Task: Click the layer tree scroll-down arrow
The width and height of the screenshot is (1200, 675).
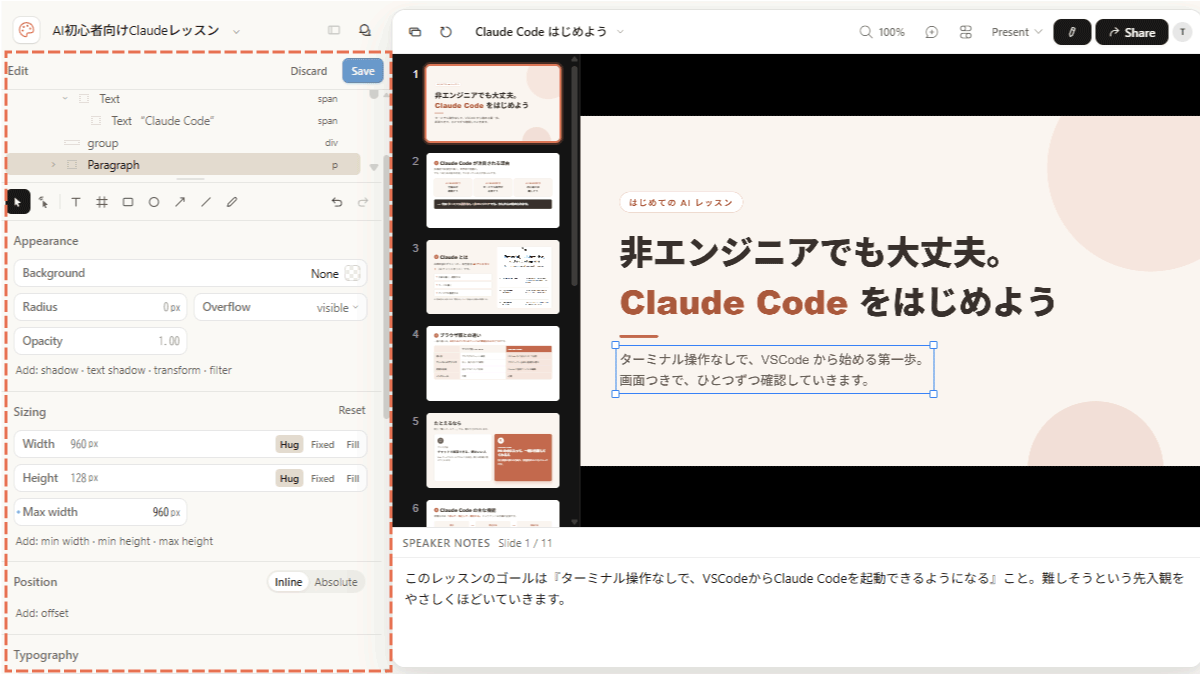Action: (374, 167)
